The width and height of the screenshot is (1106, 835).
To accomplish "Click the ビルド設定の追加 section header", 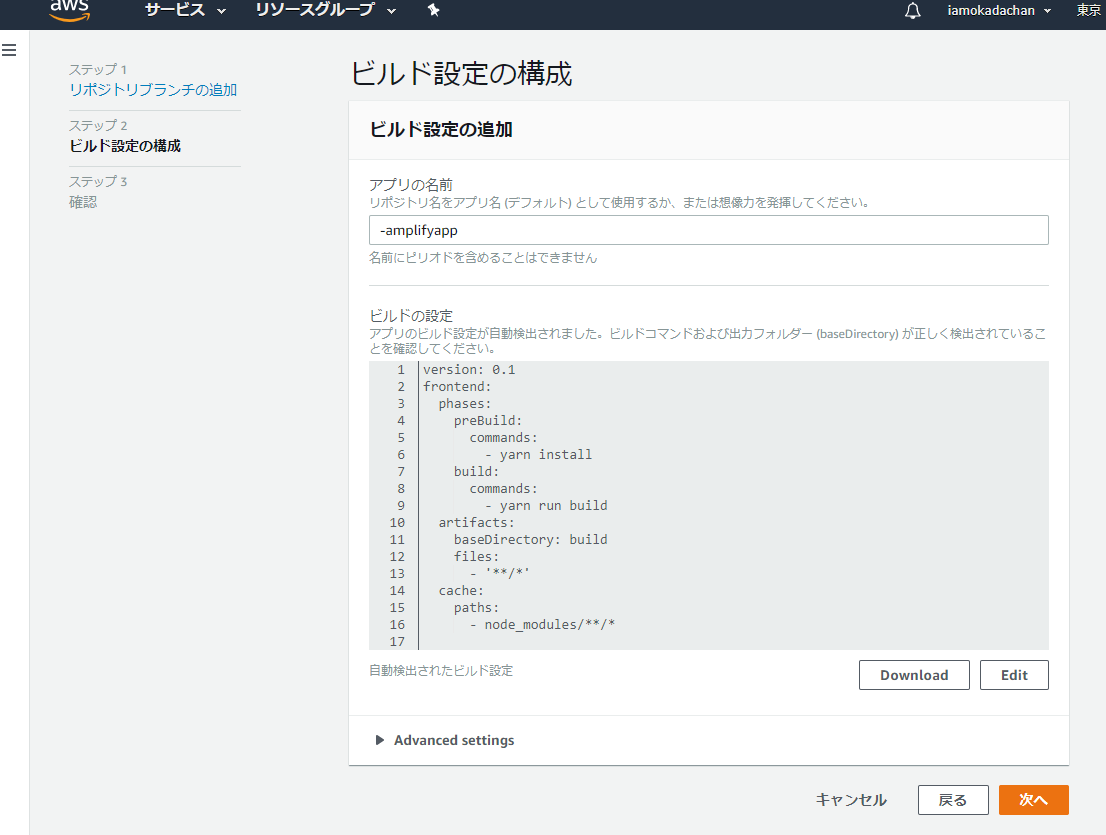I will coord(441,130).
